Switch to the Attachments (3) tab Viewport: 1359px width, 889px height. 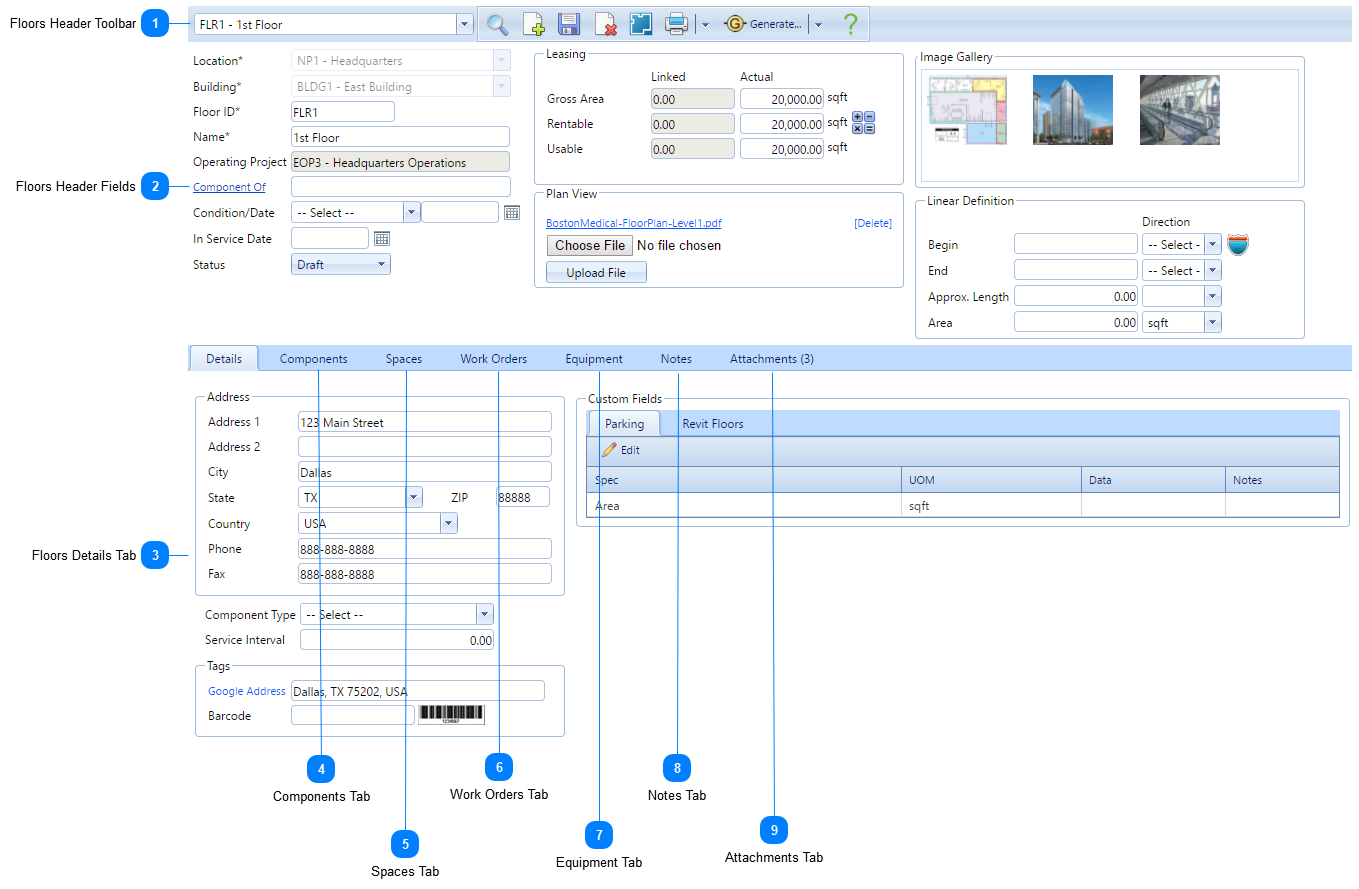click(x=772, y=359)
